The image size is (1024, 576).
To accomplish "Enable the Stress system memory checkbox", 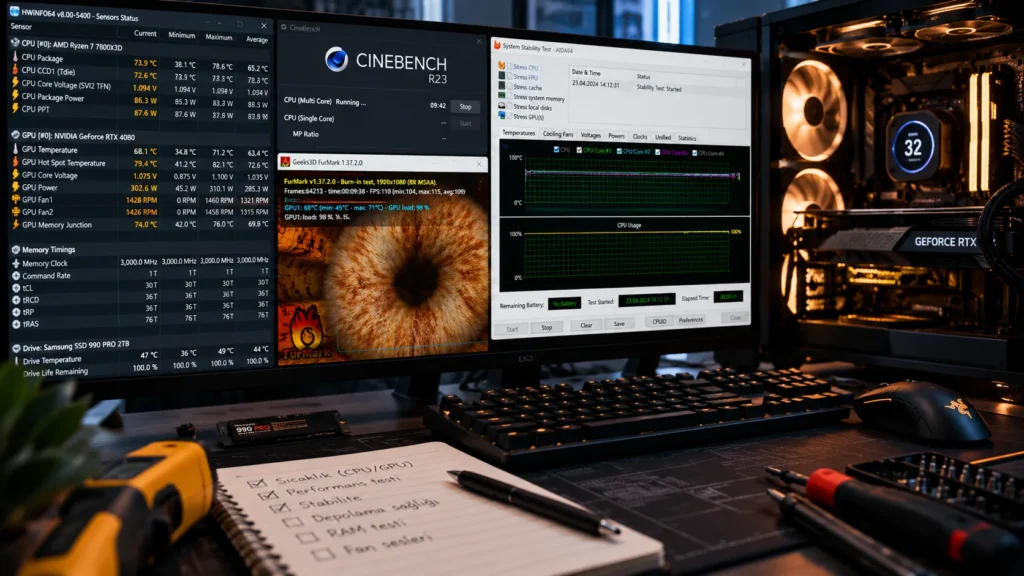I will tap(509, 97).
